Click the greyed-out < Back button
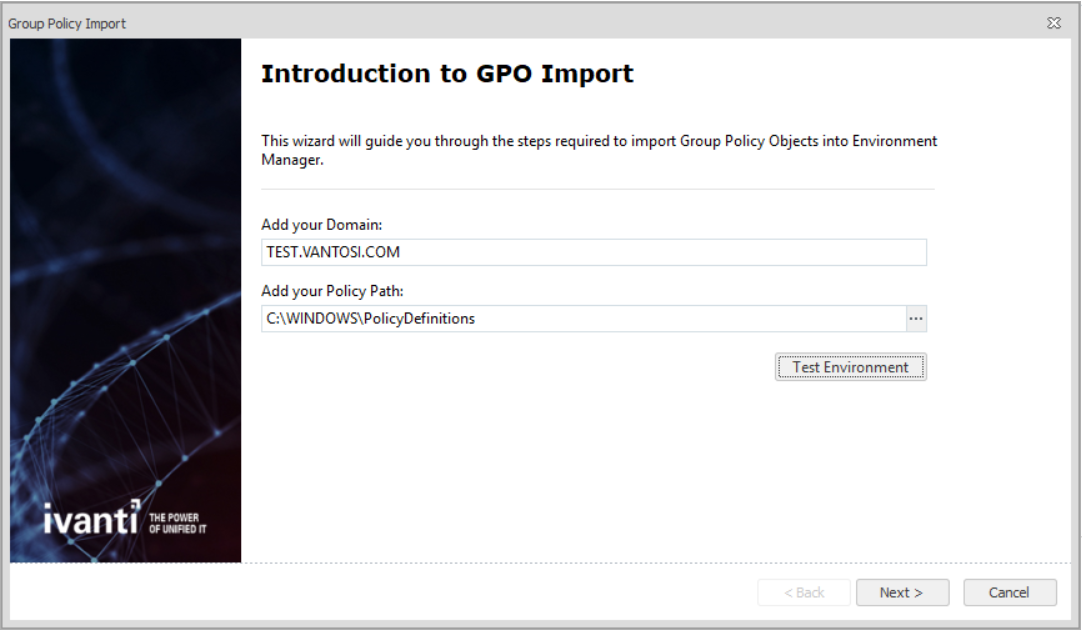Image resolution: width=1082 pixels, height=632 pixels. [x=804, y=592]
